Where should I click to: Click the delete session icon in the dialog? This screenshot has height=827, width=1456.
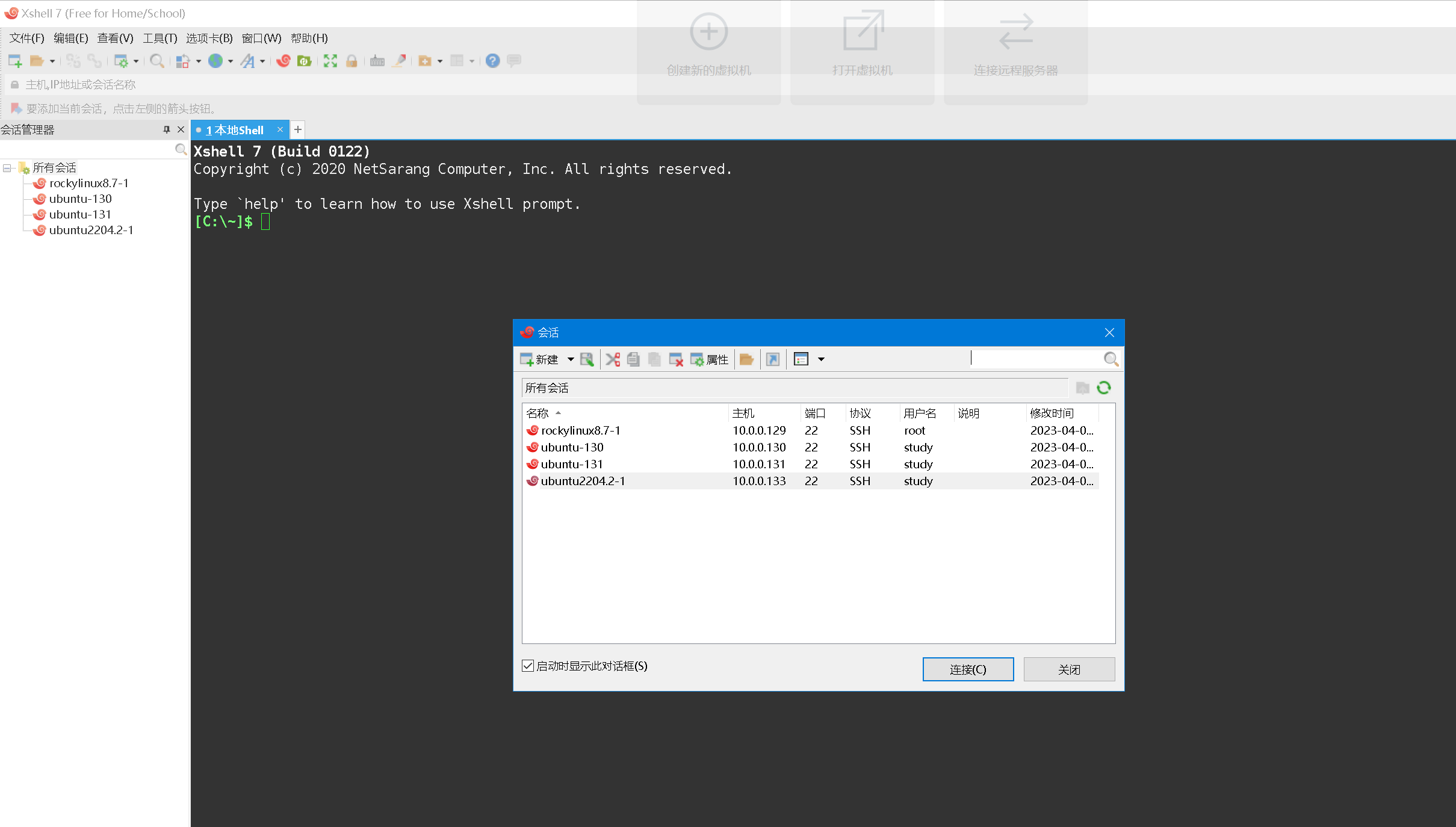(x=675, y=359)
